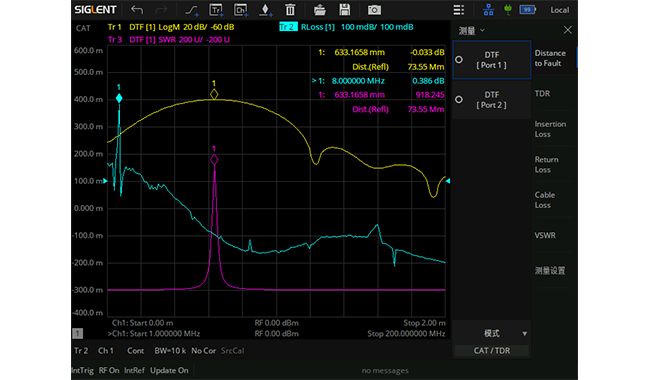Select the Insertion Loss measurement
The height and width of the screenshot is (380, 650).
(x=550, y=129)
